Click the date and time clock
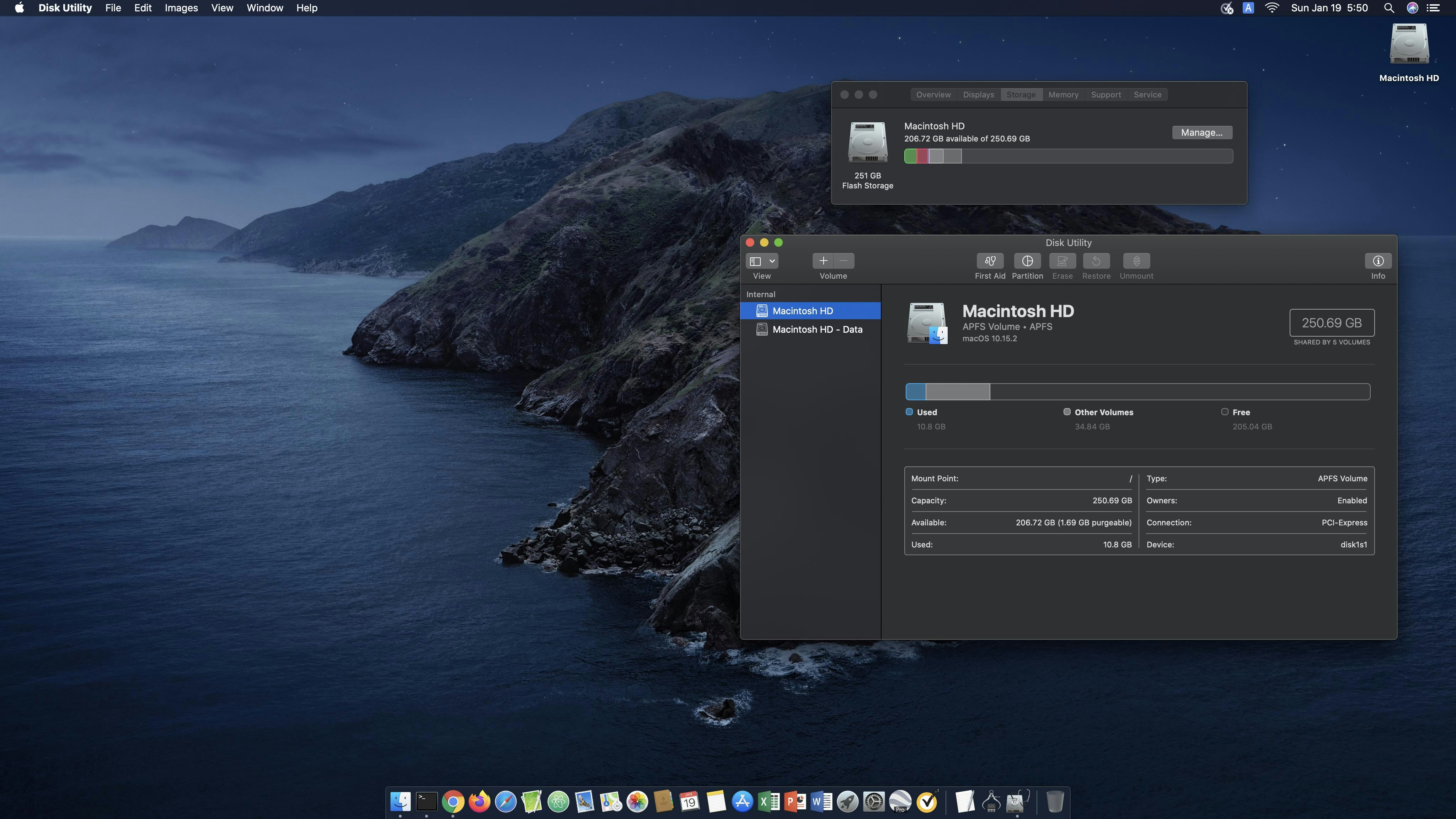Viewport: 1456px width, 819px height. [1329, 8]
